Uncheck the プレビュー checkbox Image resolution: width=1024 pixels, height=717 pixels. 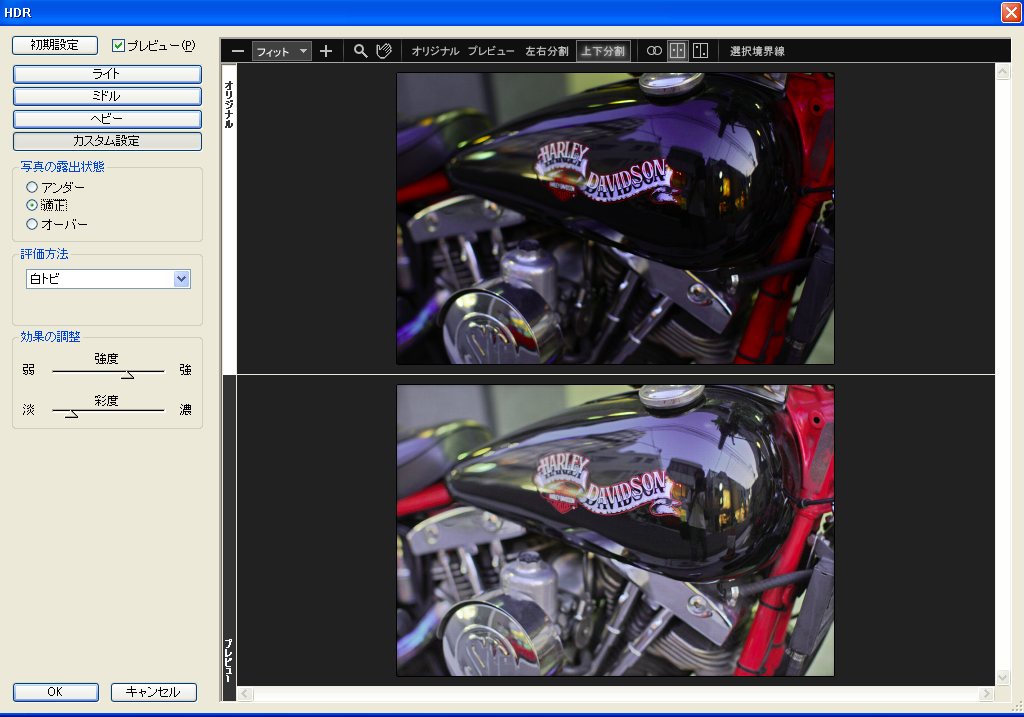click(x=118, y=45)
